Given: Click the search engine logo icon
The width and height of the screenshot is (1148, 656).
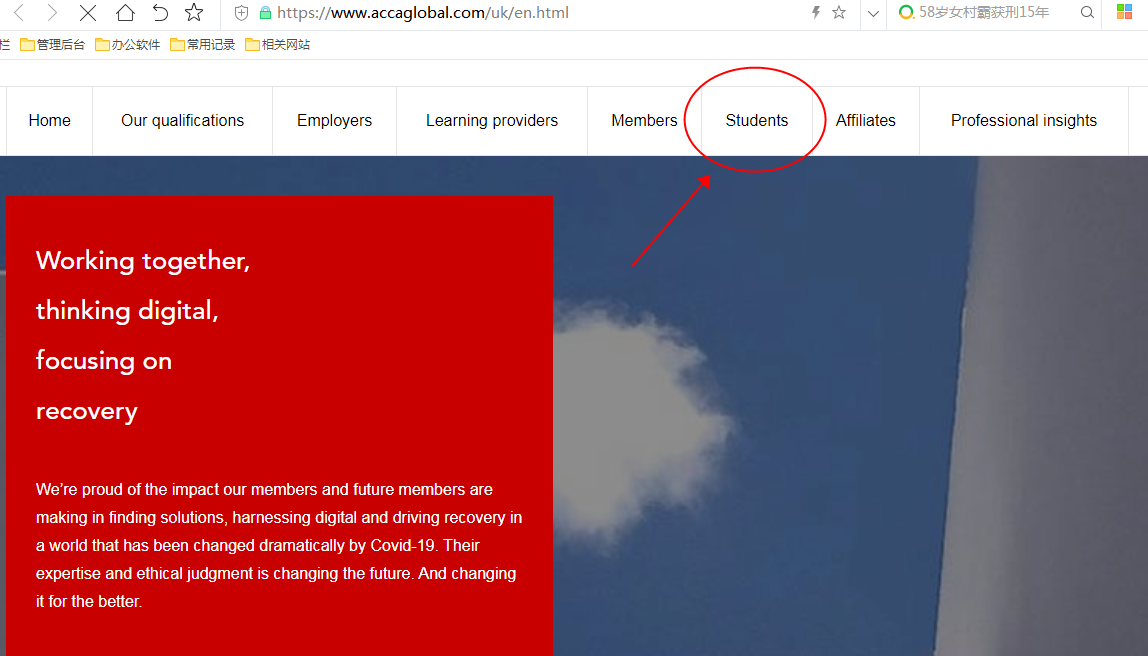Looking at the screenshot, I should pos(906,12).
